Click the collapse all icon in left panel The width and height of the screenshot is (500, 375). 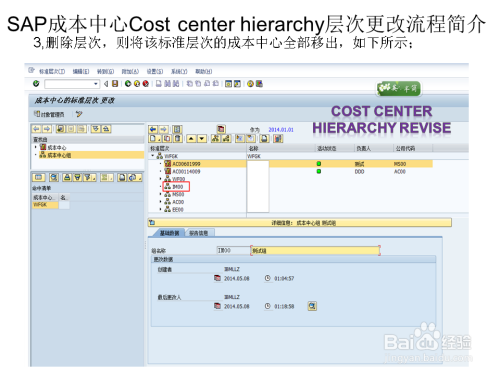point(106,129)
